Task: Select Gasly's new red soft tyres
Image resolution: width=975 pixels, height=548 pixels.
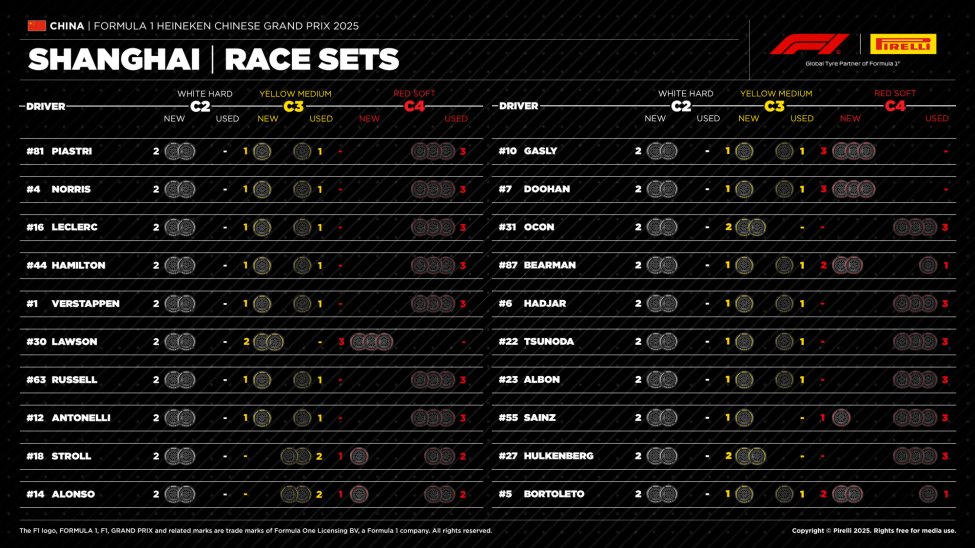Action: pos(853,151)
